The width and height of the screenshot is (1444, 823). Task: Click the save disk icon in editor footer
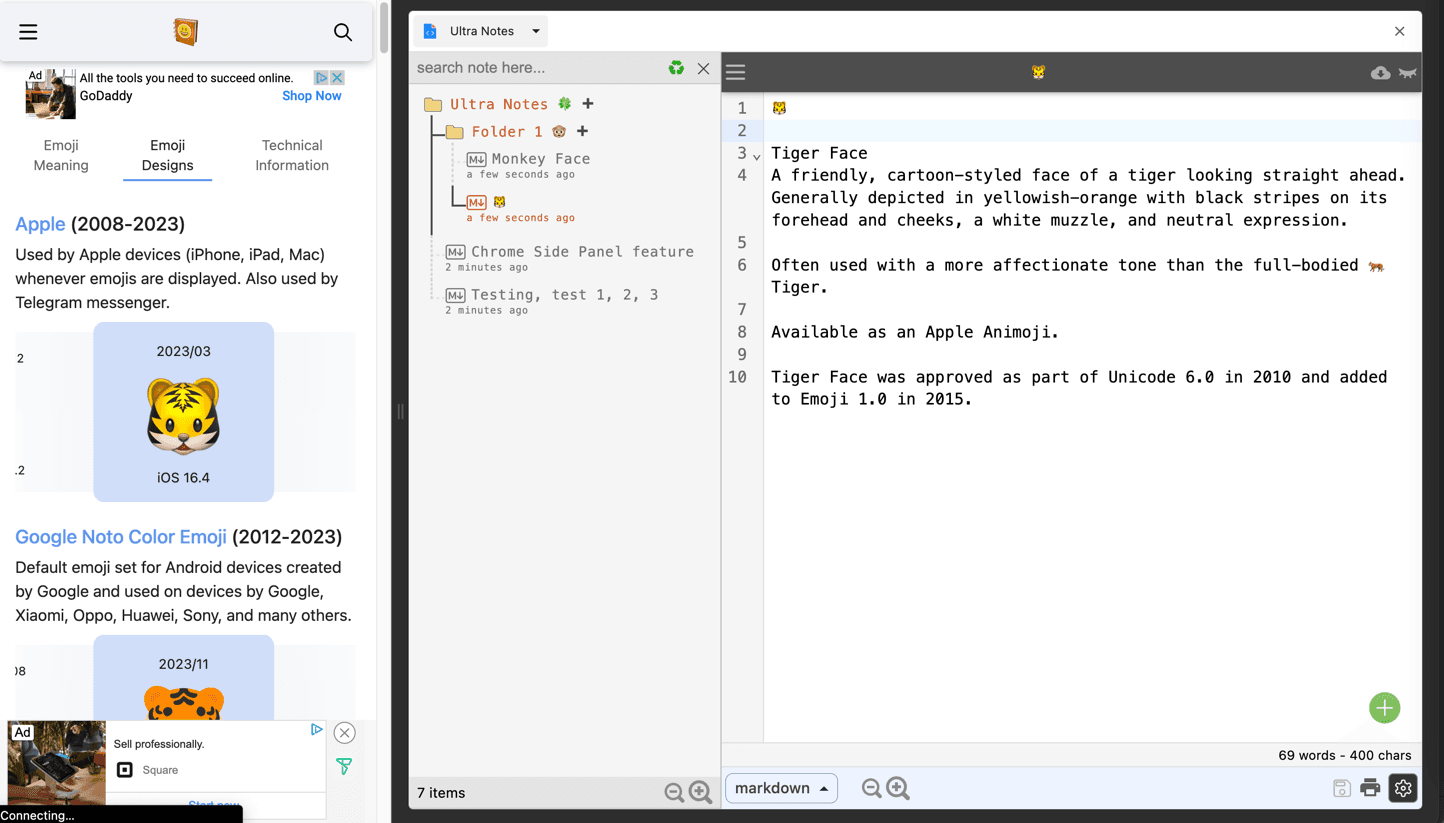[1342, 789]
